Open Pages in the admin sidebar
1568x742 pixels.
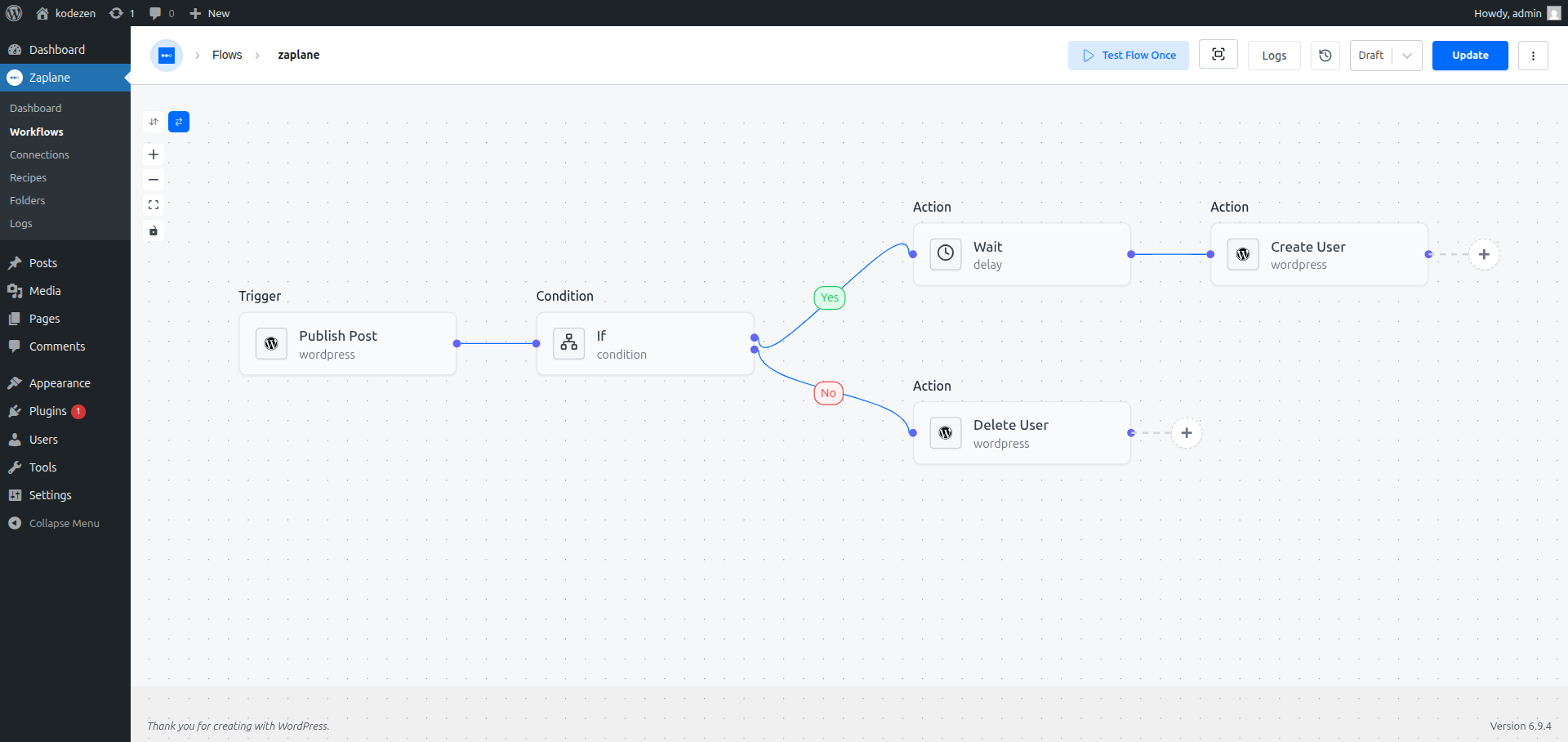[65, 319]
